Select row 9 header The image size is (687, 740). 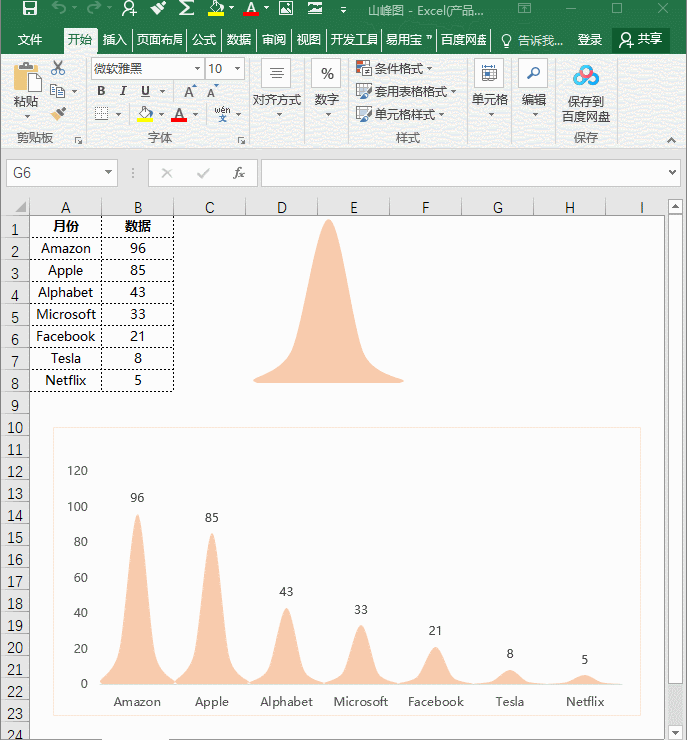point(15,405)
